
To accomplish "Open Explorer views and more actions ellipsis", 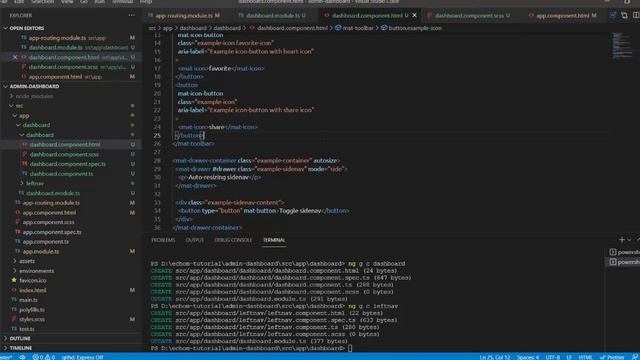I will [131, 16].
